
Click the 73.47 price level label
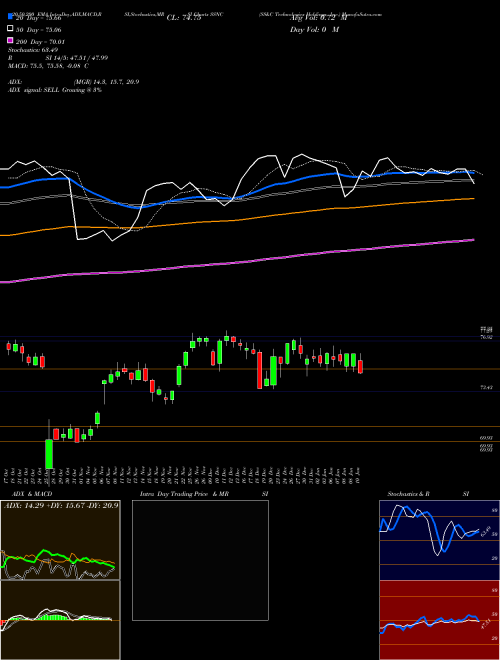[x=486, y=388]
